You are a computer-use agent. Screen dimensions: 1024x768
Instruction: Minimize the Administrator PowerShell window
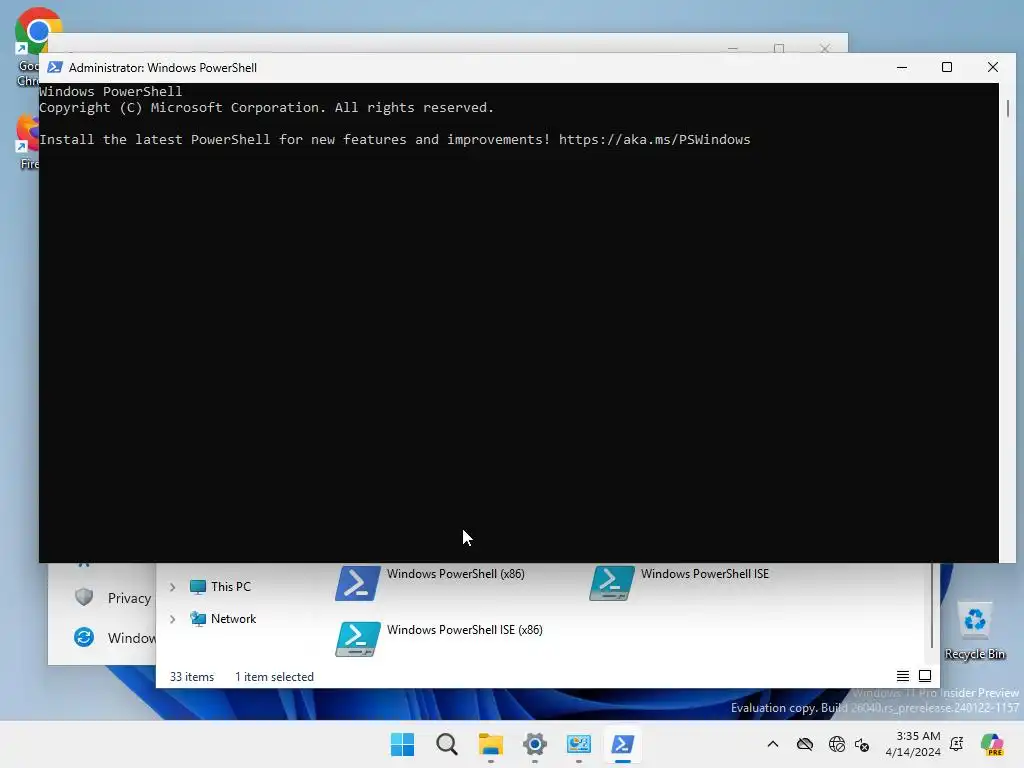click(x=902, y=67)
